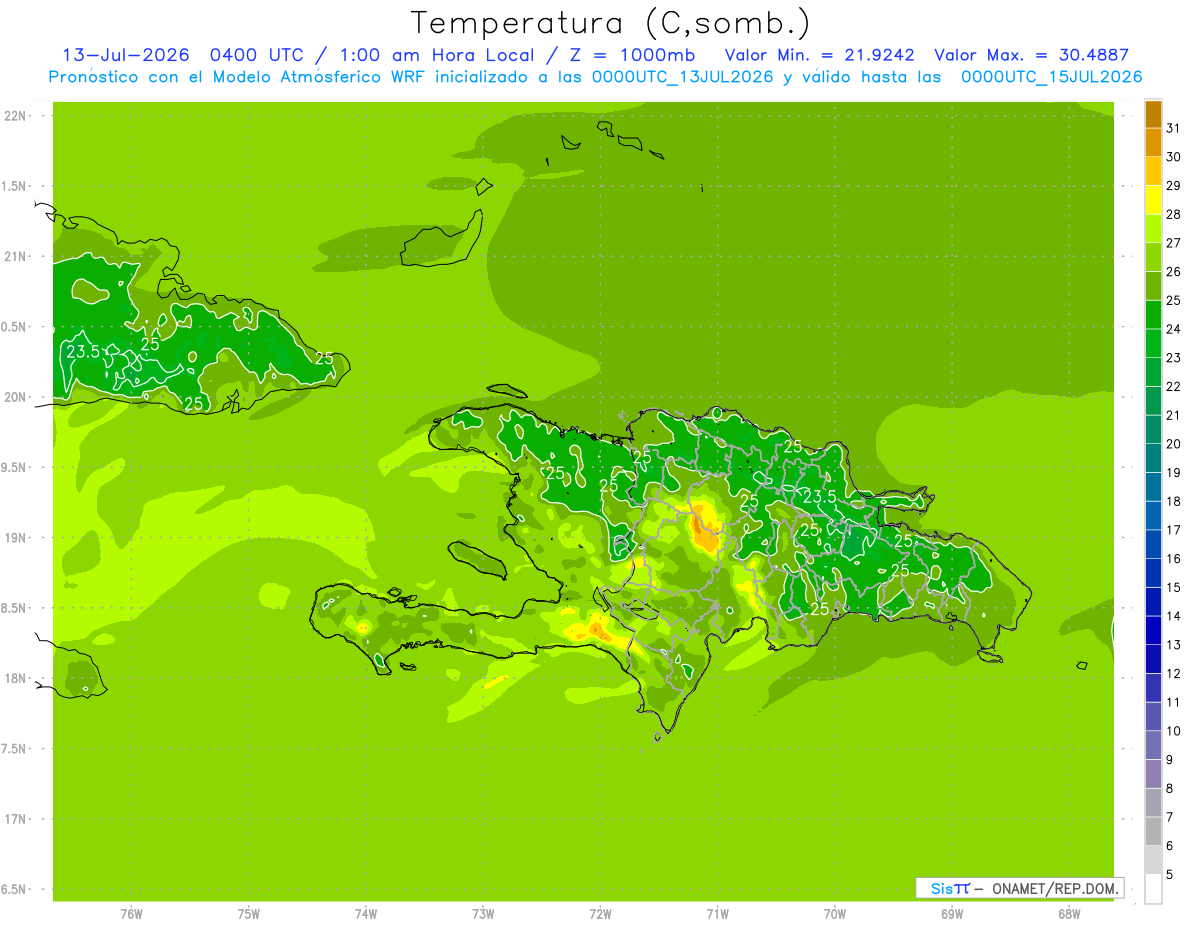Pick the purple legend band between 9 and 10
Image resolution: width=1200 pixels, height=927 pixels.
(1153, 746)
